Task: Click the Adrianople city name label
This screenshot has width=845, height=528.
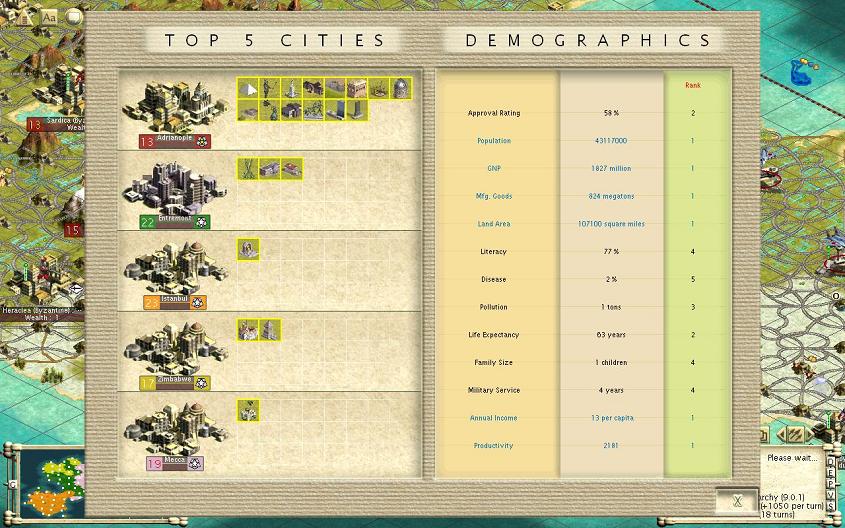Action: coord(174,138)
